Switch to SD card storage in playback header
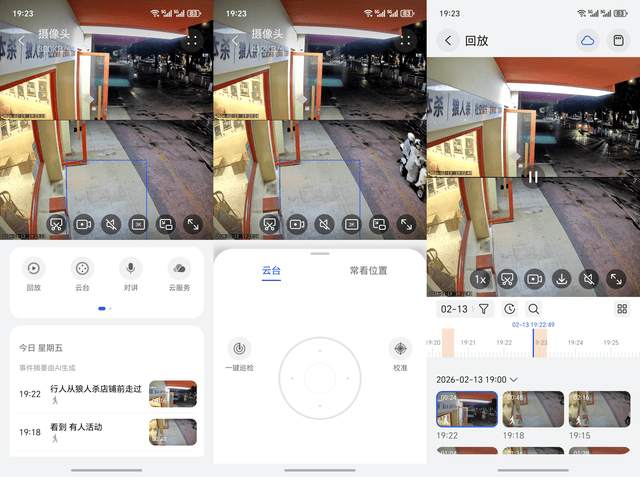 click(620, 41)
